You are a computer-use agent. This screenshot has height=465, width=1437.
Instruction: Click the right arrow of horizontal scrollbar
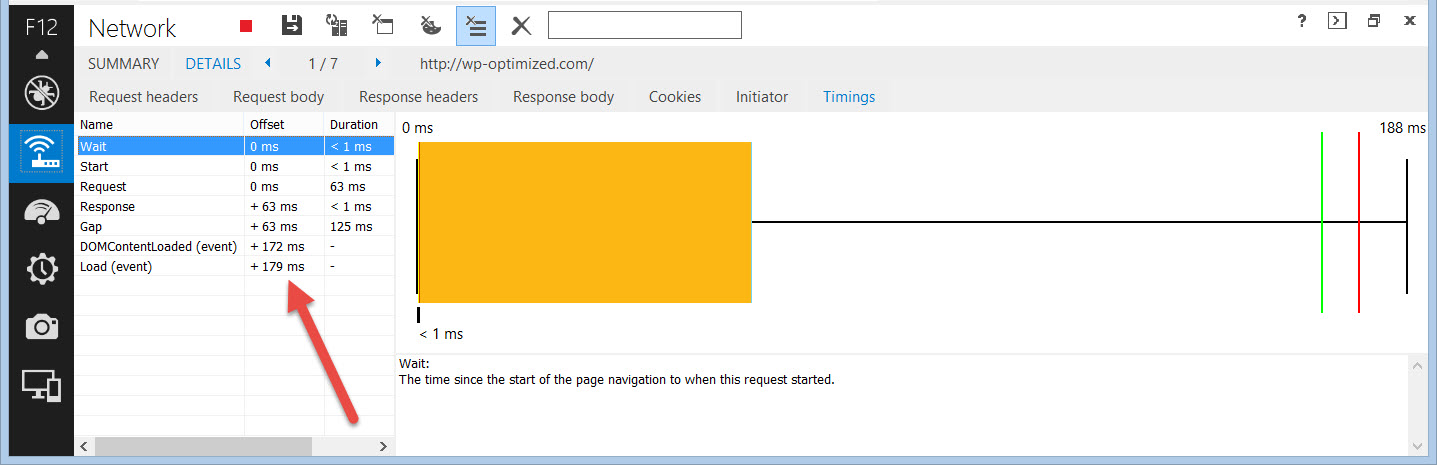[383, 446]
